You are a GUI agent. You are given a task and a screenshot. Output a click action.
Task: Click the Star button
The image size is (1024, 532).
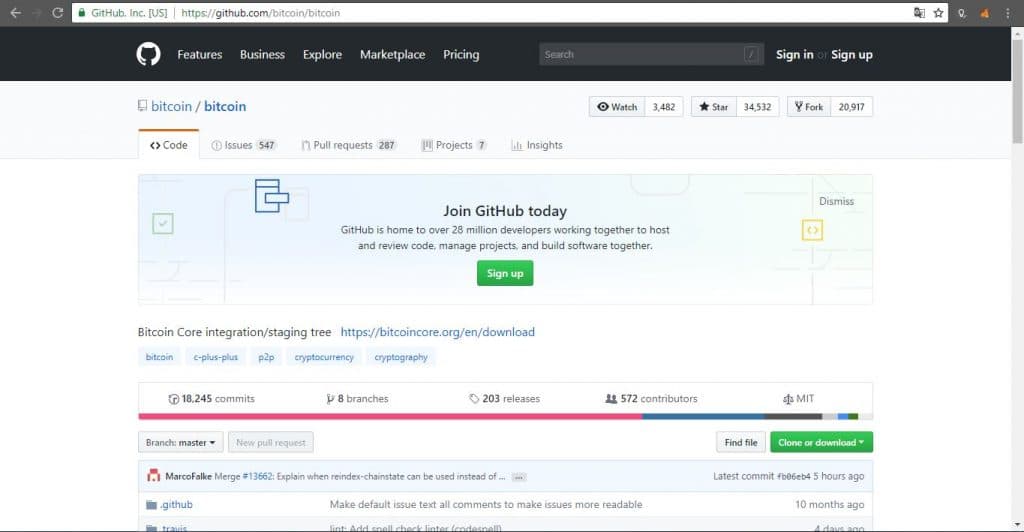714,107
